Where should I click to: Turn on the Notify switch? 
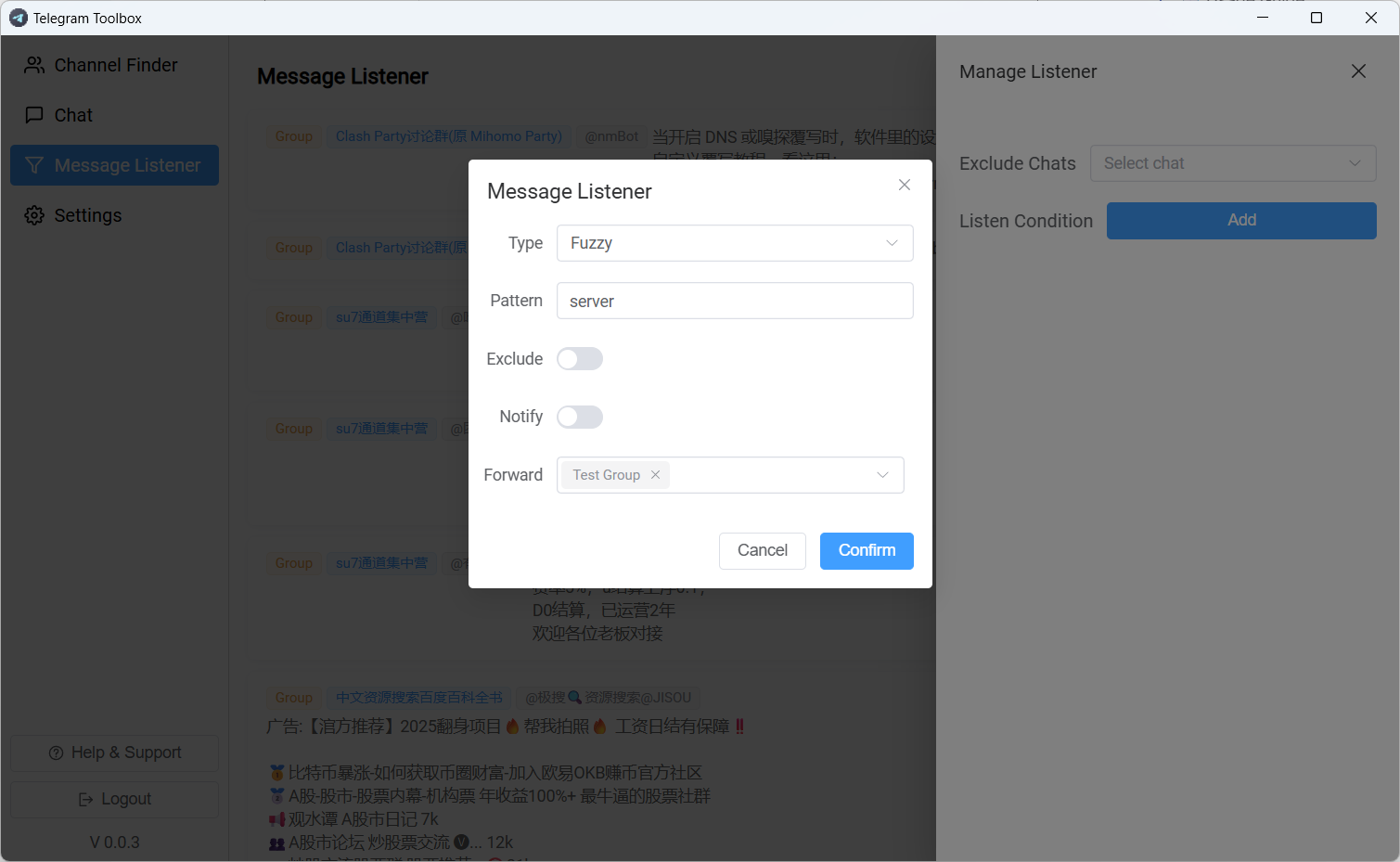580,417
